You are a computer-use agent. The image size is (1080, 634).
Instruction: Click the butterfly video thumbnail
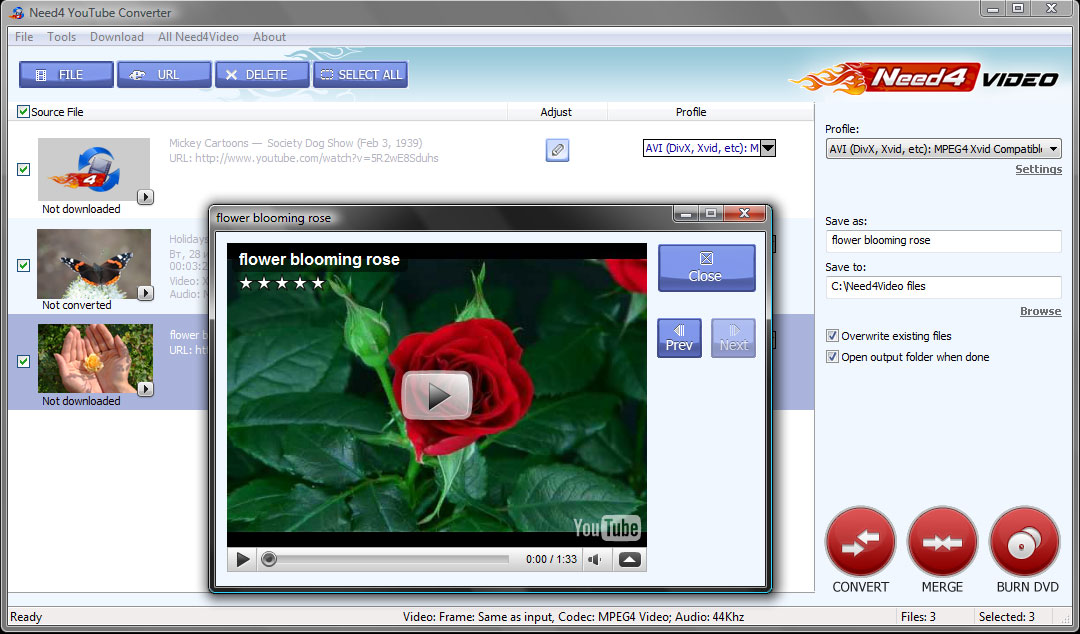tap(94, 264)
